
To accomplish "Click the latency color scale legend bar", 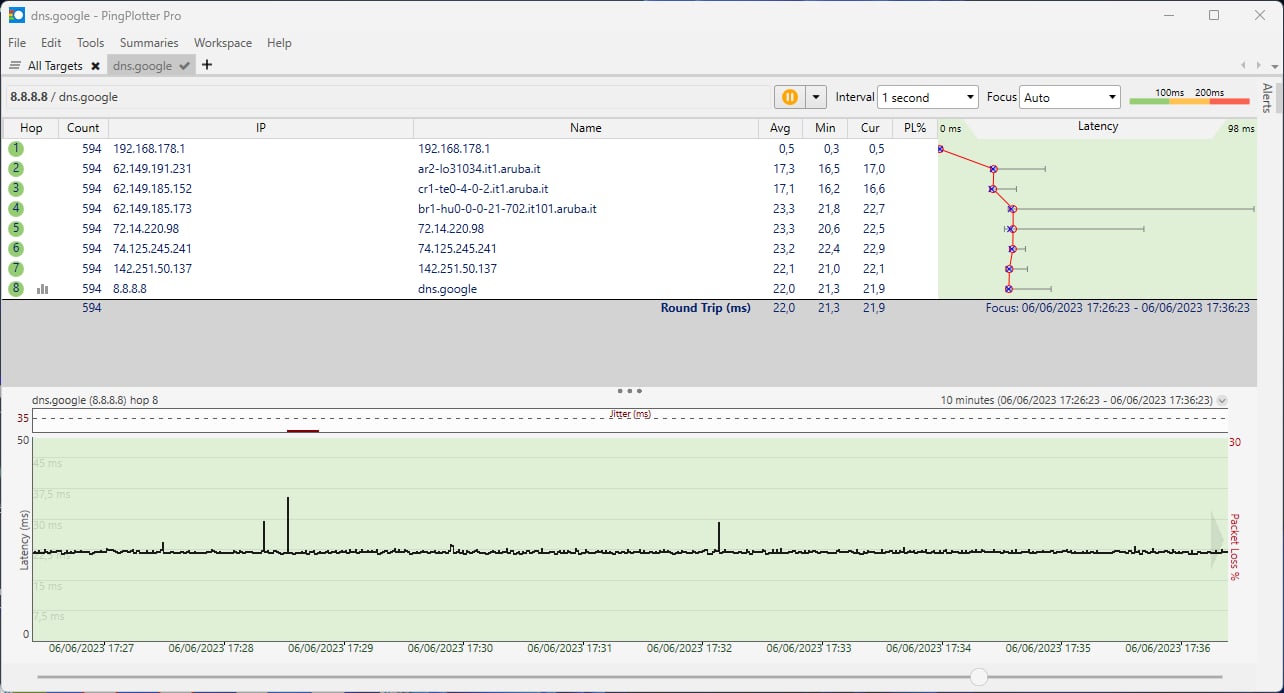I will click(x=1189, y=100).
